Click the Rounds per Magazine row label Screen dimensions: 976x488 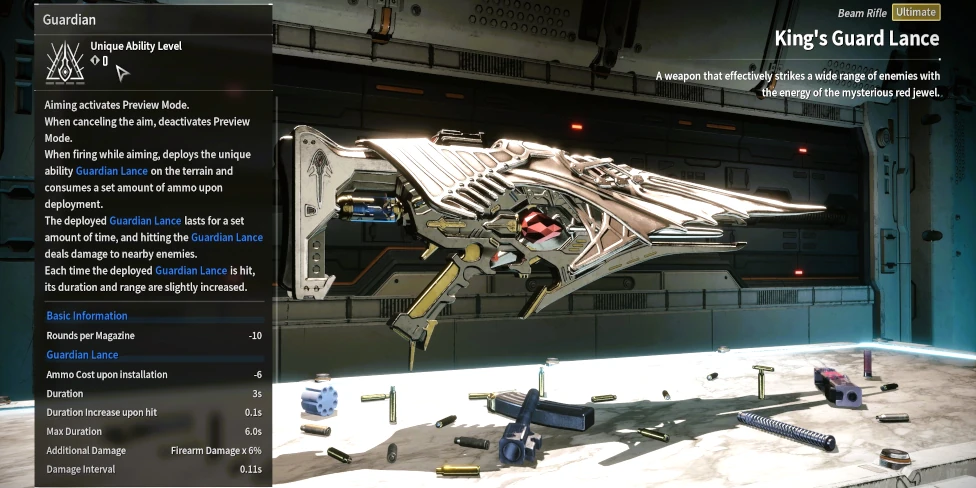point(90,336)
